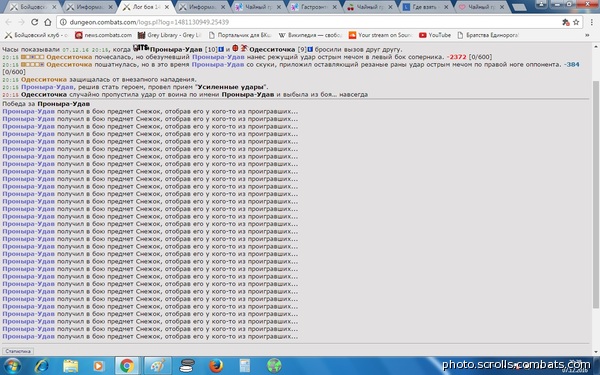Click the Chrome icon in the taskbar
The height and width of the screenshot is (375, 600).
coord(127,366)
